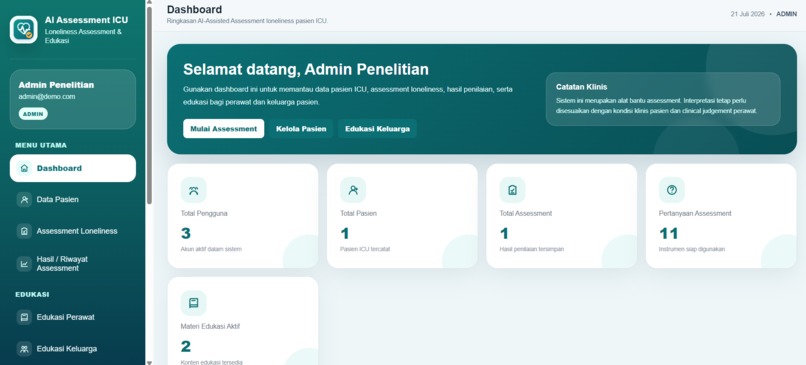This screenshot has width=806, height=365.
Task: Click the Edukasi Keluarga group icon
Action: [x=24, y=349]
